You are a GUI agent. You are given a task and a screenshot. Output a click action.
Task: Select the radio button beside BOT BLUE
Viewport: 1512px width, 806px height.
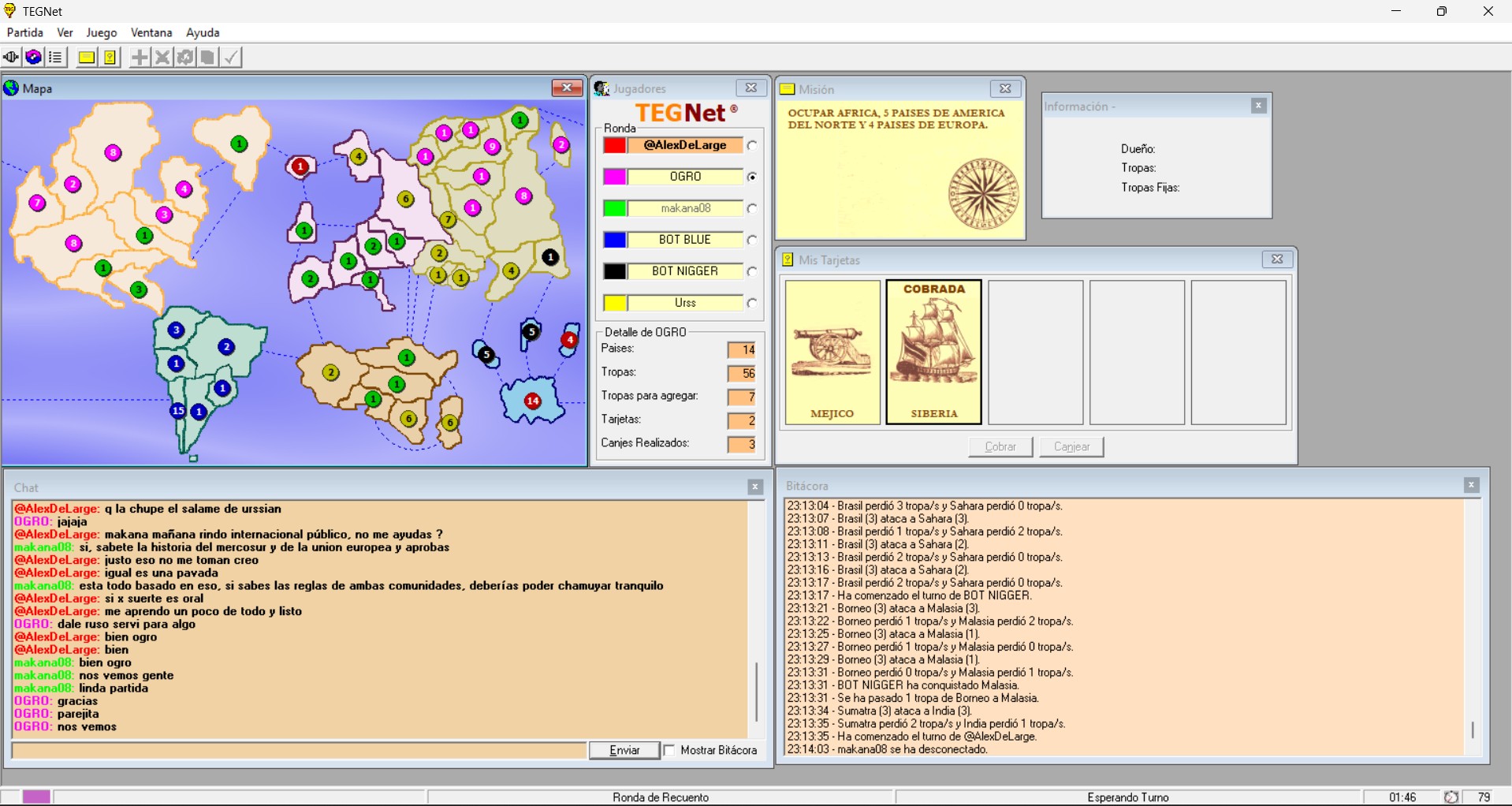pos(752,241)
